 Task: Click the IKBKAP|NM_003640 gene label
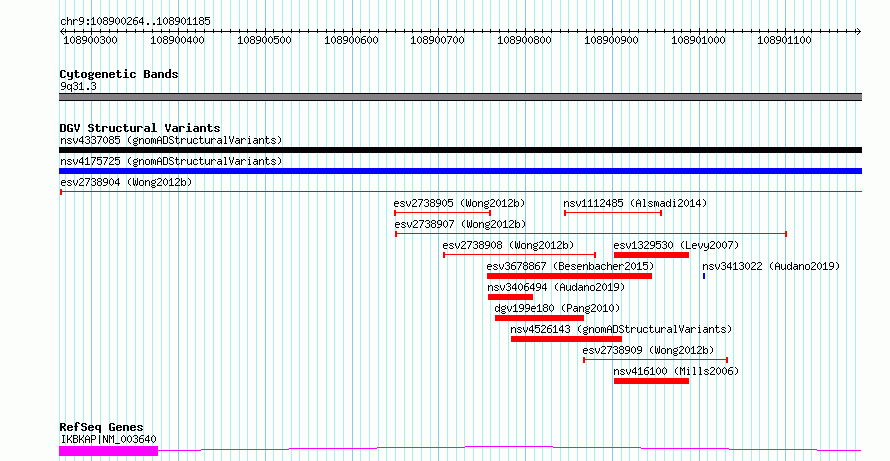108,439
